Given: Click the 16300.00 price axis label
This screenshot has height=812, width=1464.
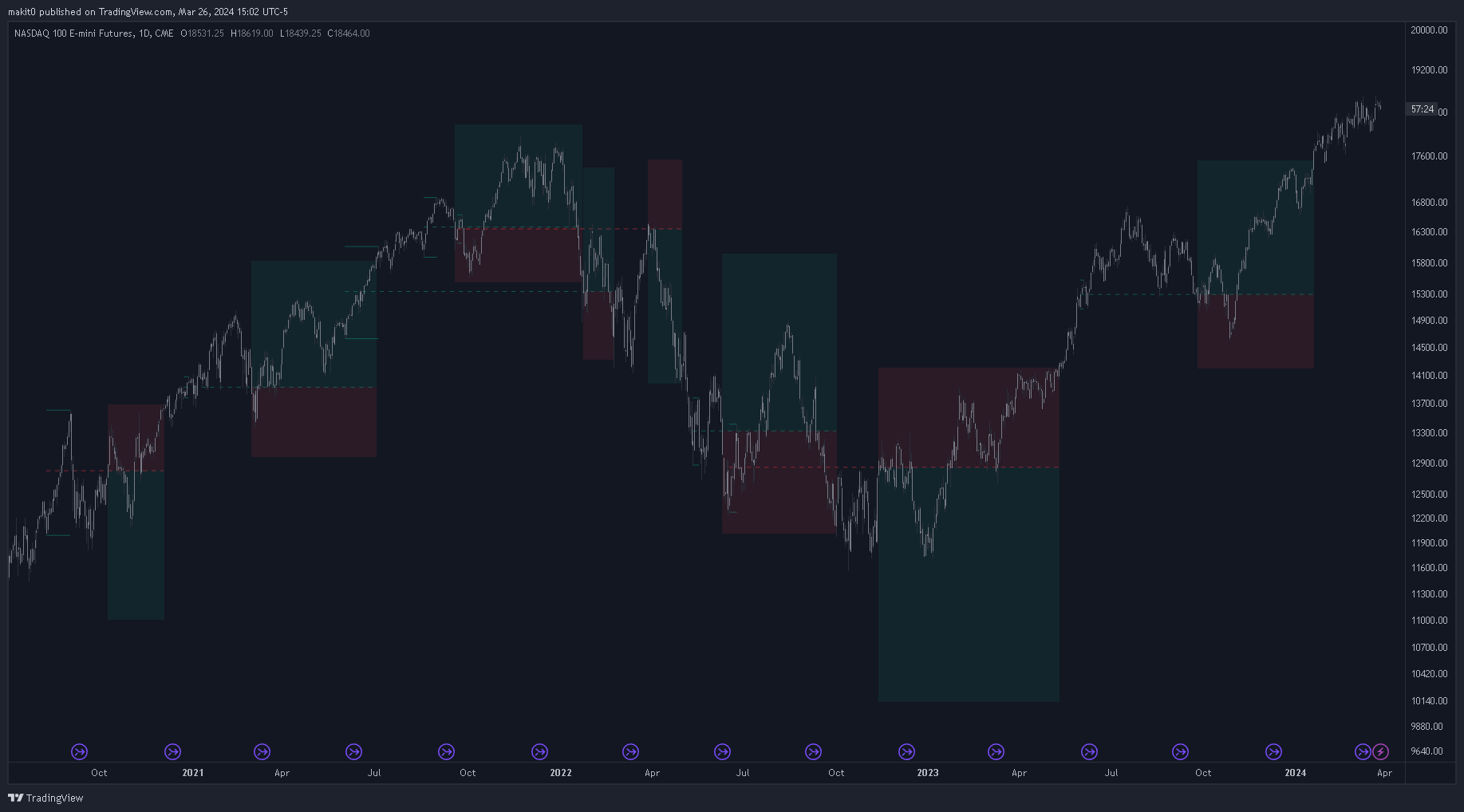Looking at the screenshot, I should pyautogui.click(x=1429, y=232).
